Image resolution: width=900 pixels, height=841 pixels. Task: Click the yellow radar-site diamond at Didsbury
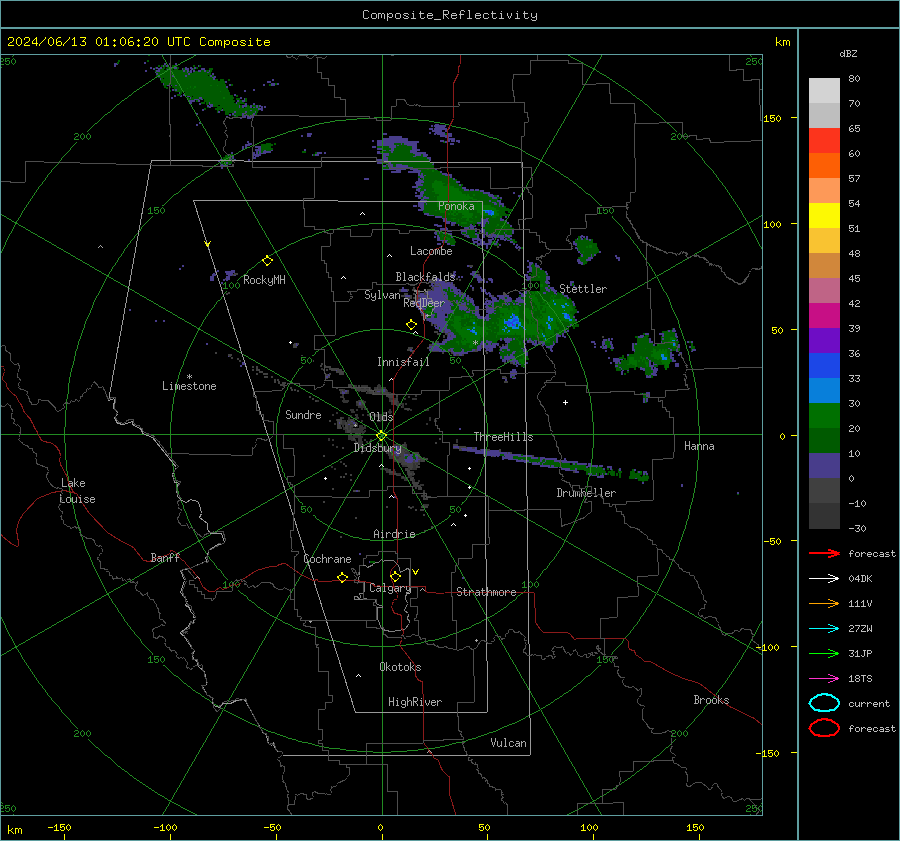pyautogui.click(x=381, y=436)
